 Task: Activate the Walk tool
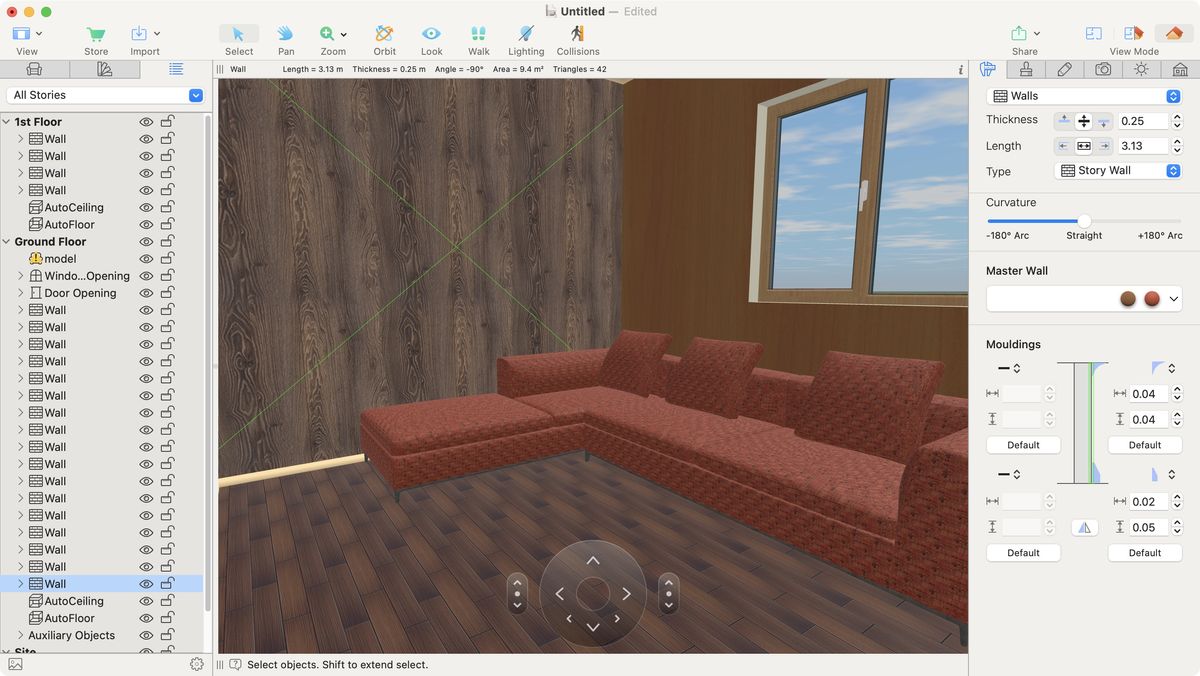pyautogui.click(x=478, y=38)
